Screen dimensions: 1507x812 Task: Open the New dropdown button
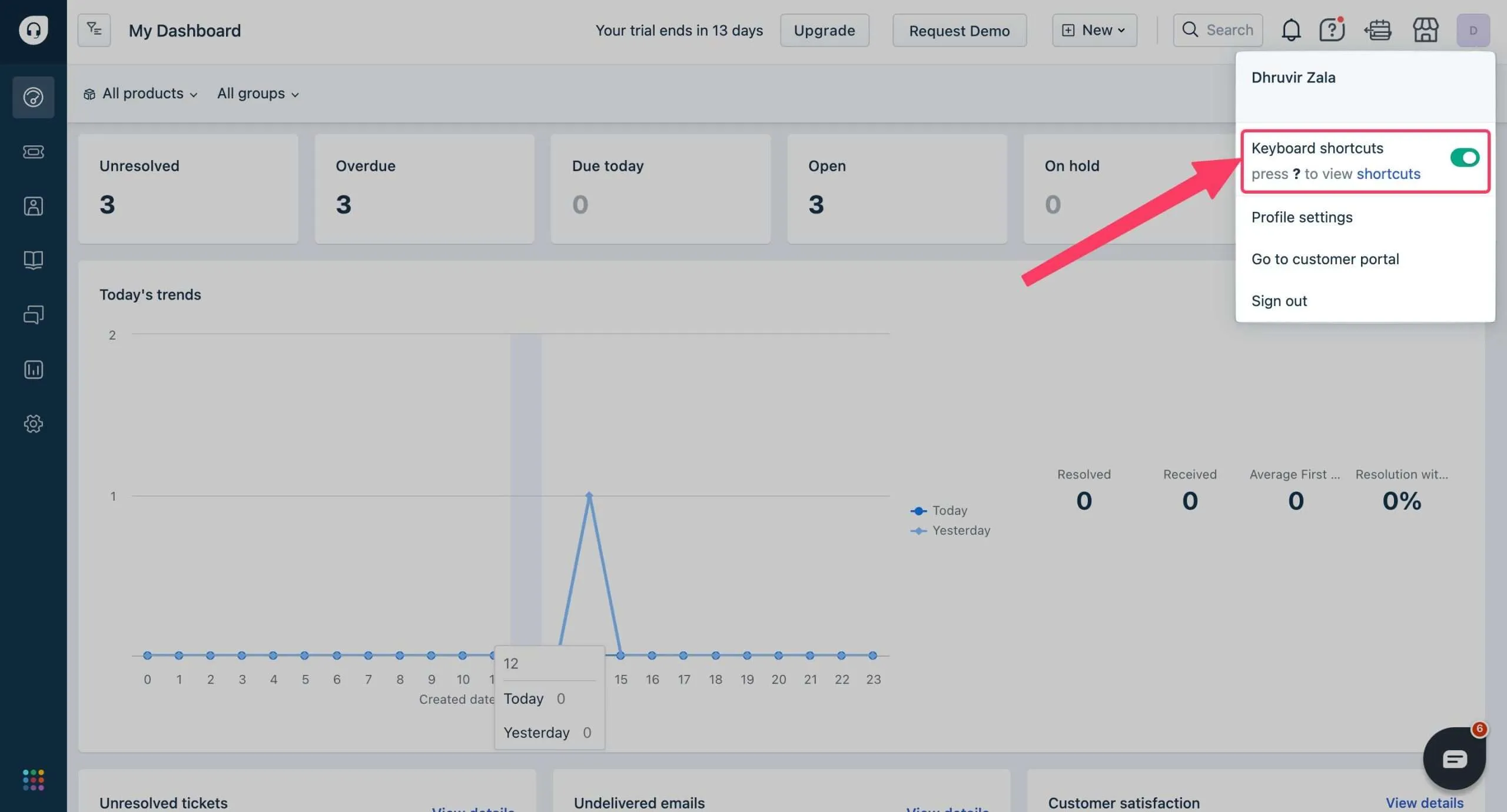(x=1094, y=30)
